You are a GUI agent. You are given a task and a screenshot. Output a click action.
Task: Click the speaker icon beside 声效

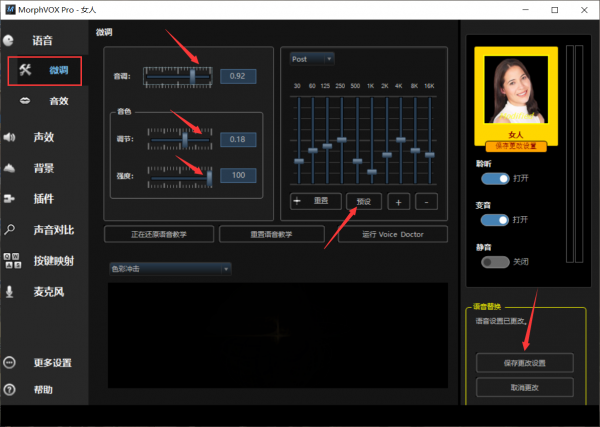[x=9, y=137]
